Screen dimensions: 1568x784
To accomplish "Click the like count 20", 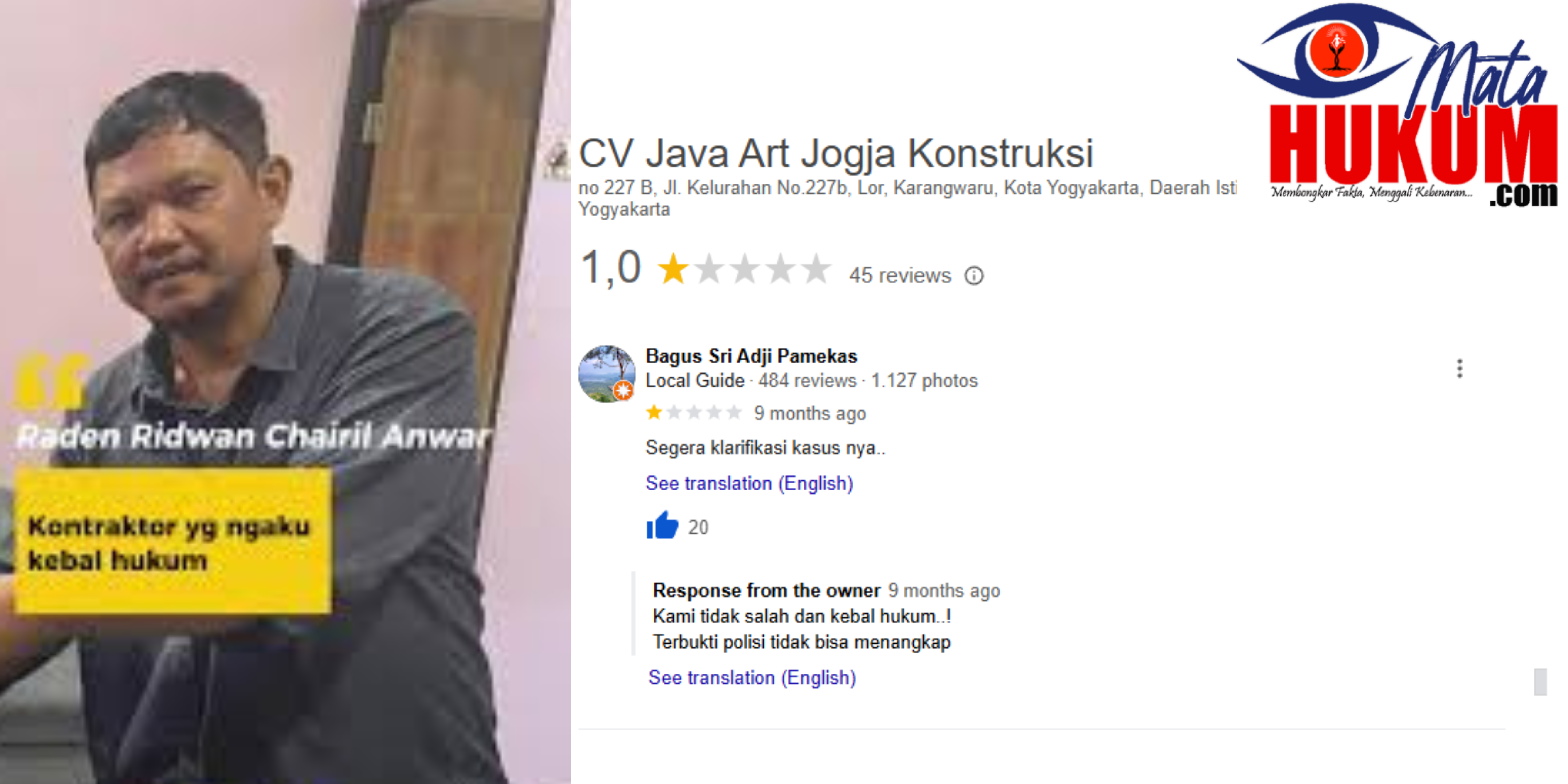I will pos(698,527).
